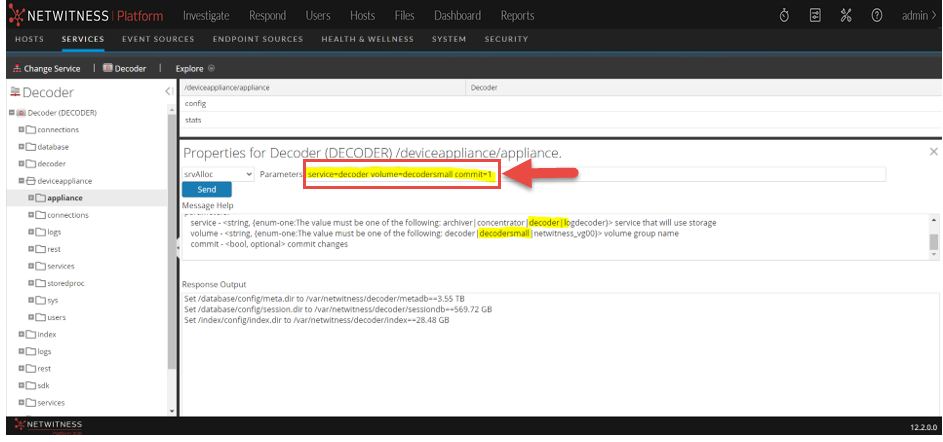
Task: Open the Health & Wellness tab
Action: 366,39
